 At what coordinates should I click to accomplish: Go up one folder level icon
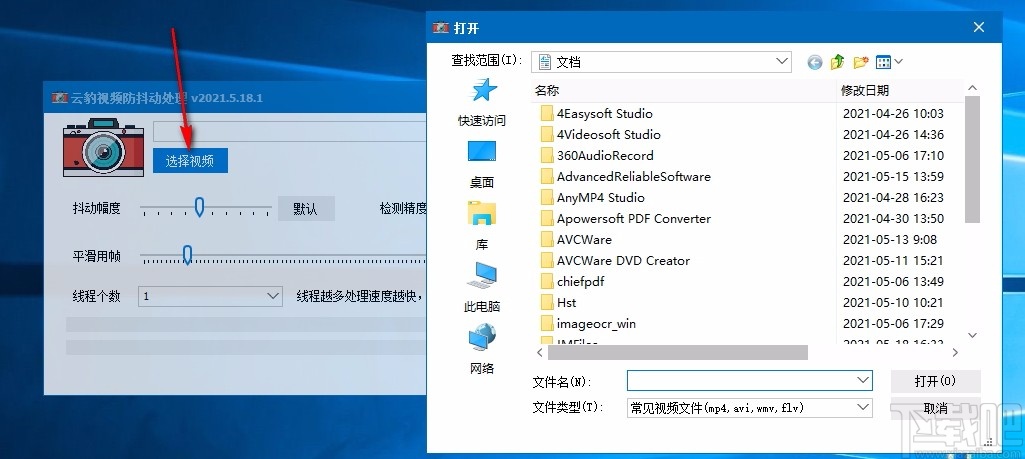point(837,62)
